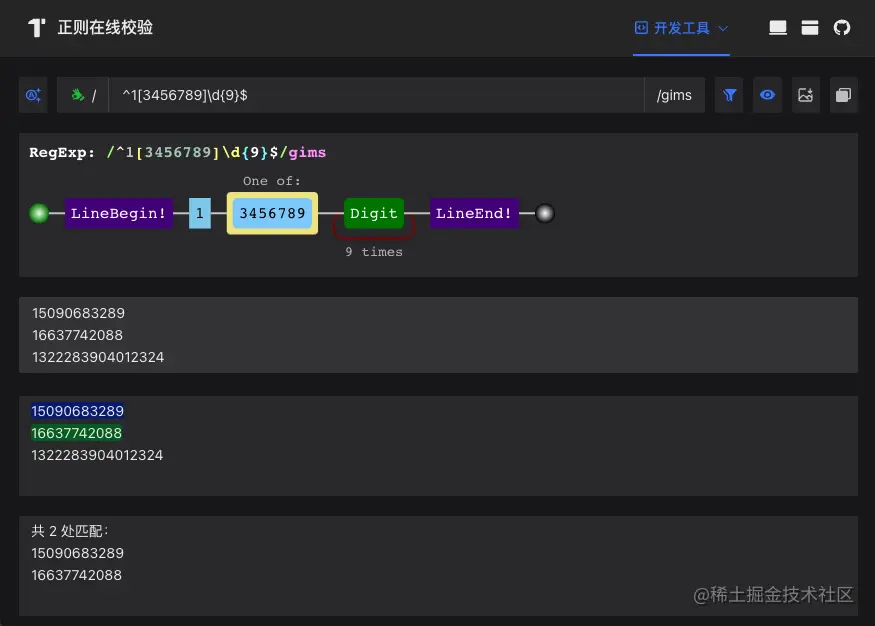Select the literal 1 node in diagram
The image size is (875, 626).
point(200,213)
